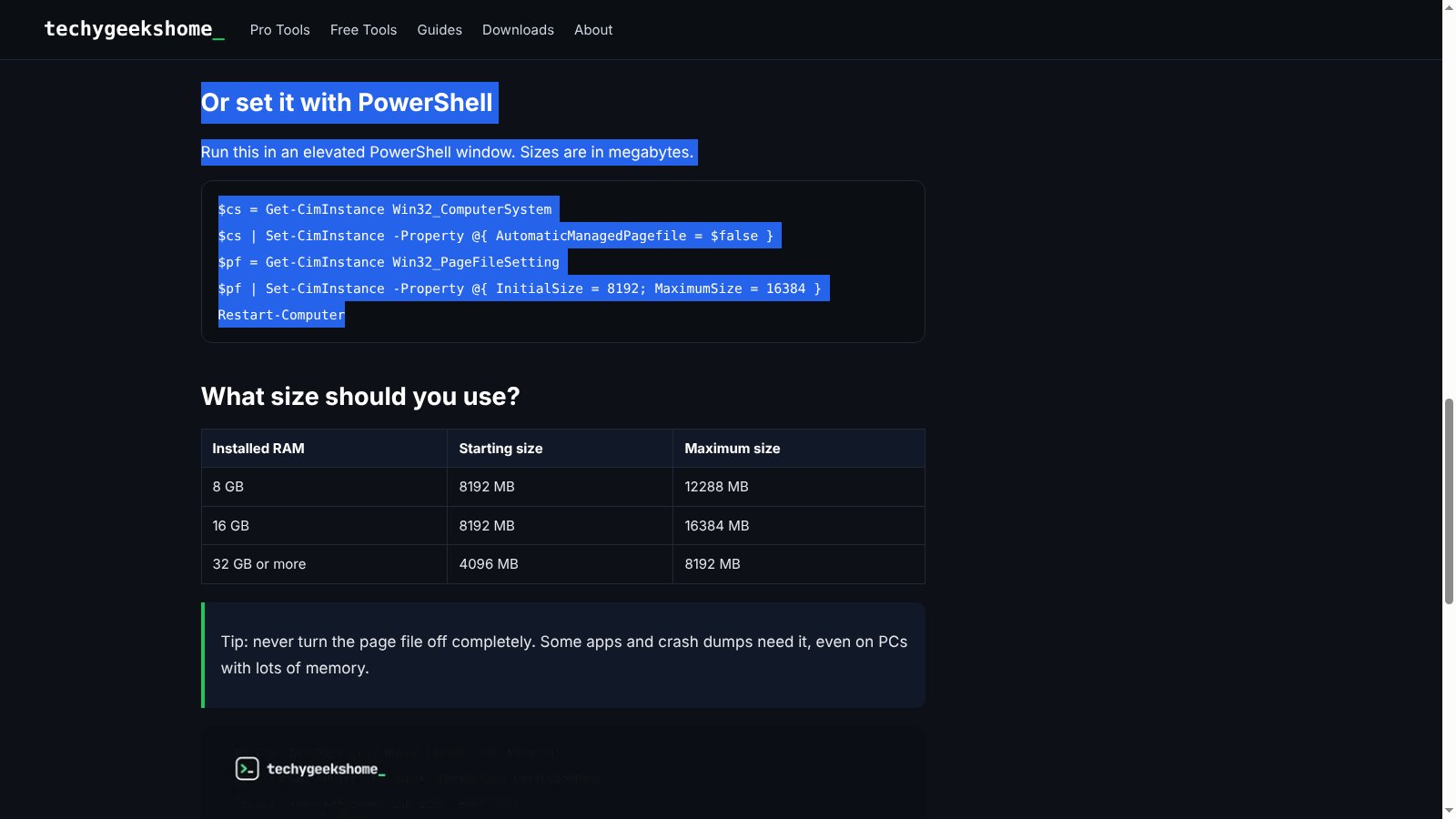Click the vertical scrollbar thumb
Image resolution: width=1456 pixels, height=819 pixels.
[1449, 501]
